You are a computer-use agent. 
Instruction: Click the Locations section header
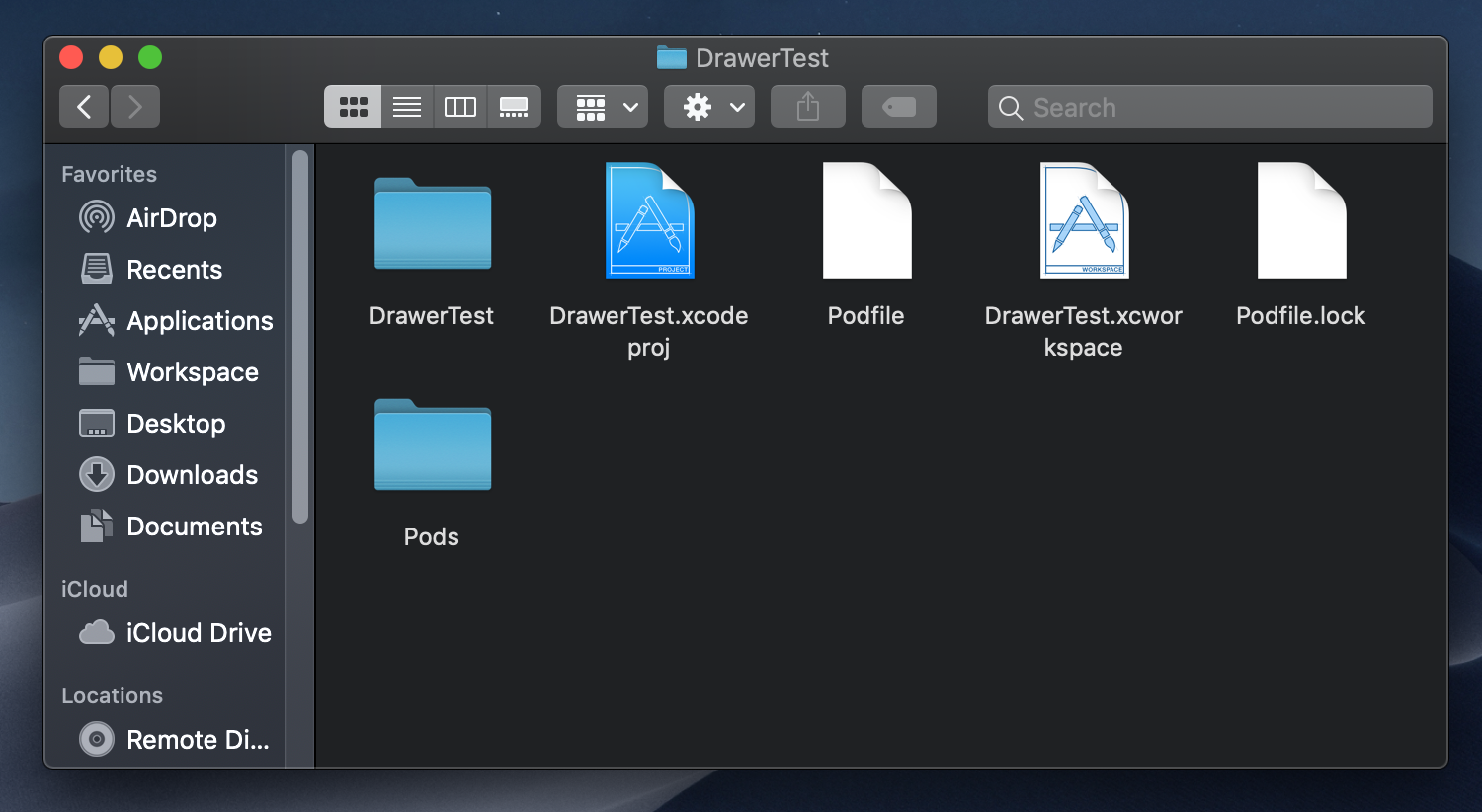pyautogui.click(x=113, y=696)
